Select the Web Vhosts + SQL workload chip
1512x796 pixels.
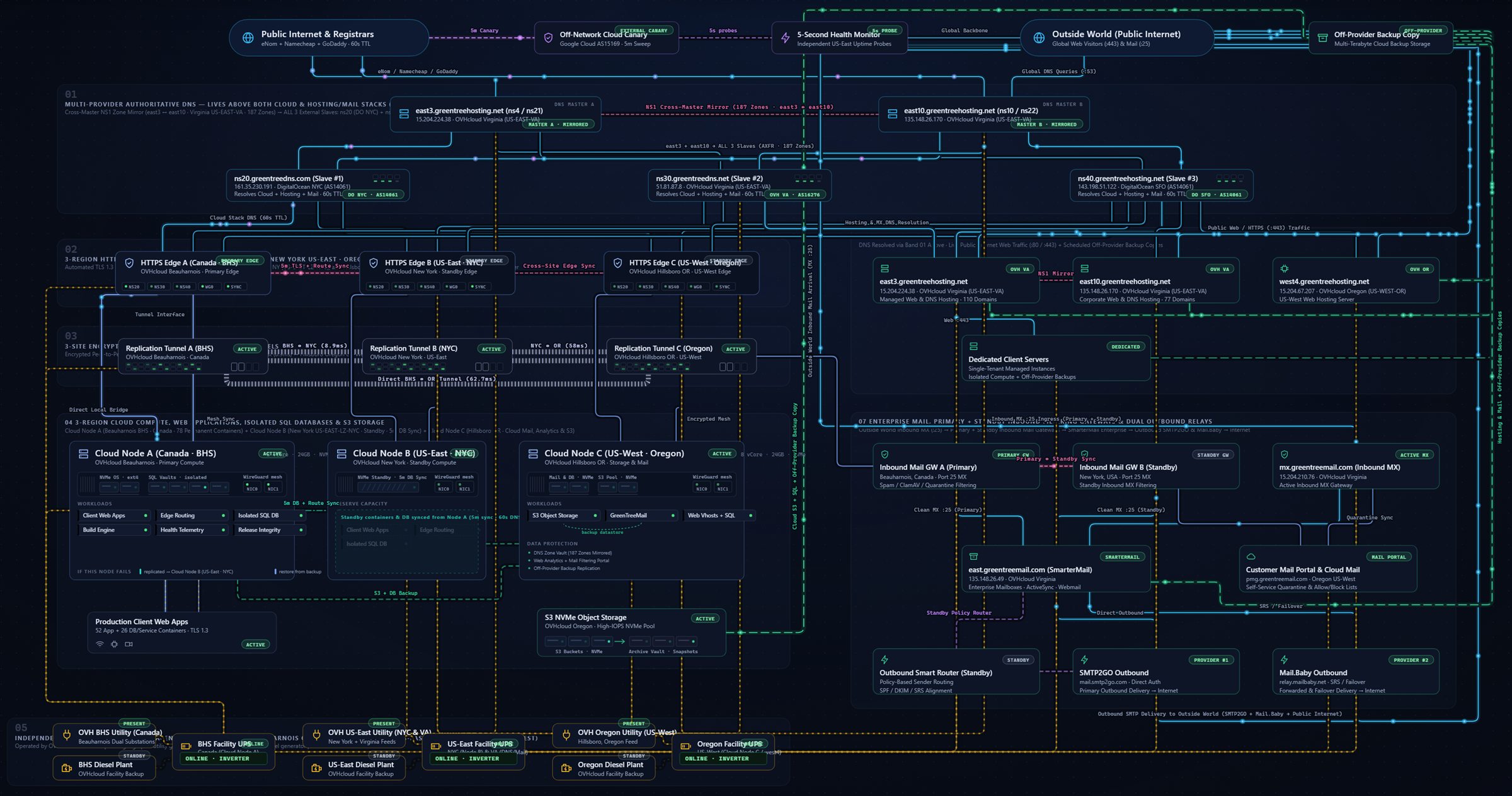pyautogui.click(x=719, y=515)
